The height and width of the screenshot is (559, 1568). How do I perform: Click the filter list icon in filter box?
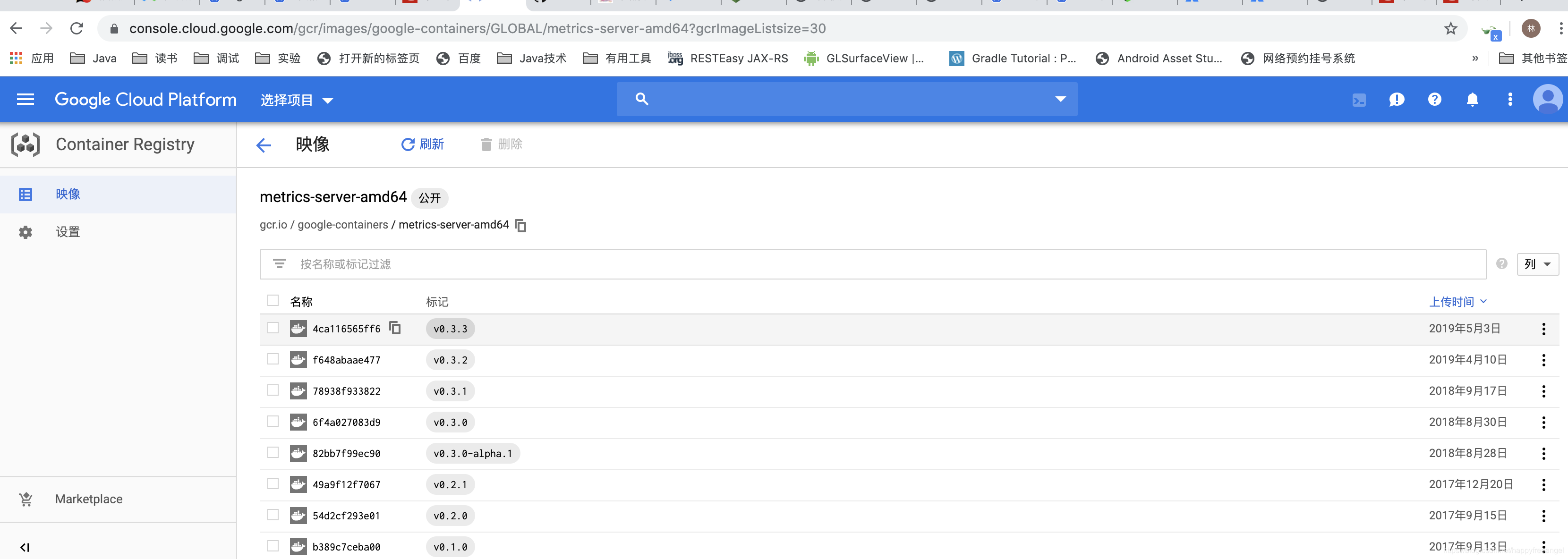[x=280, y=263]
